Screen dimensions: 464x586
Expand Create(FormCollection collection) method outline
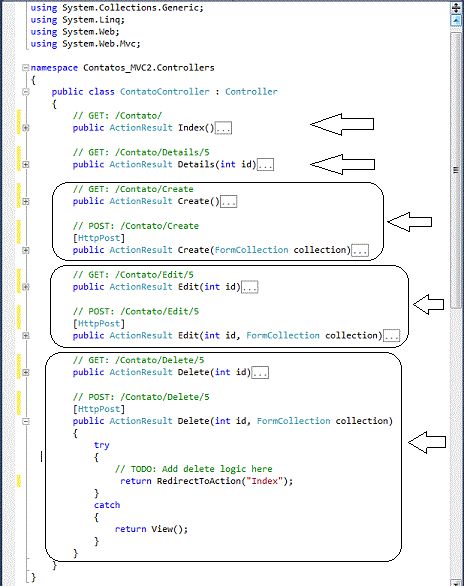(25, 250)
